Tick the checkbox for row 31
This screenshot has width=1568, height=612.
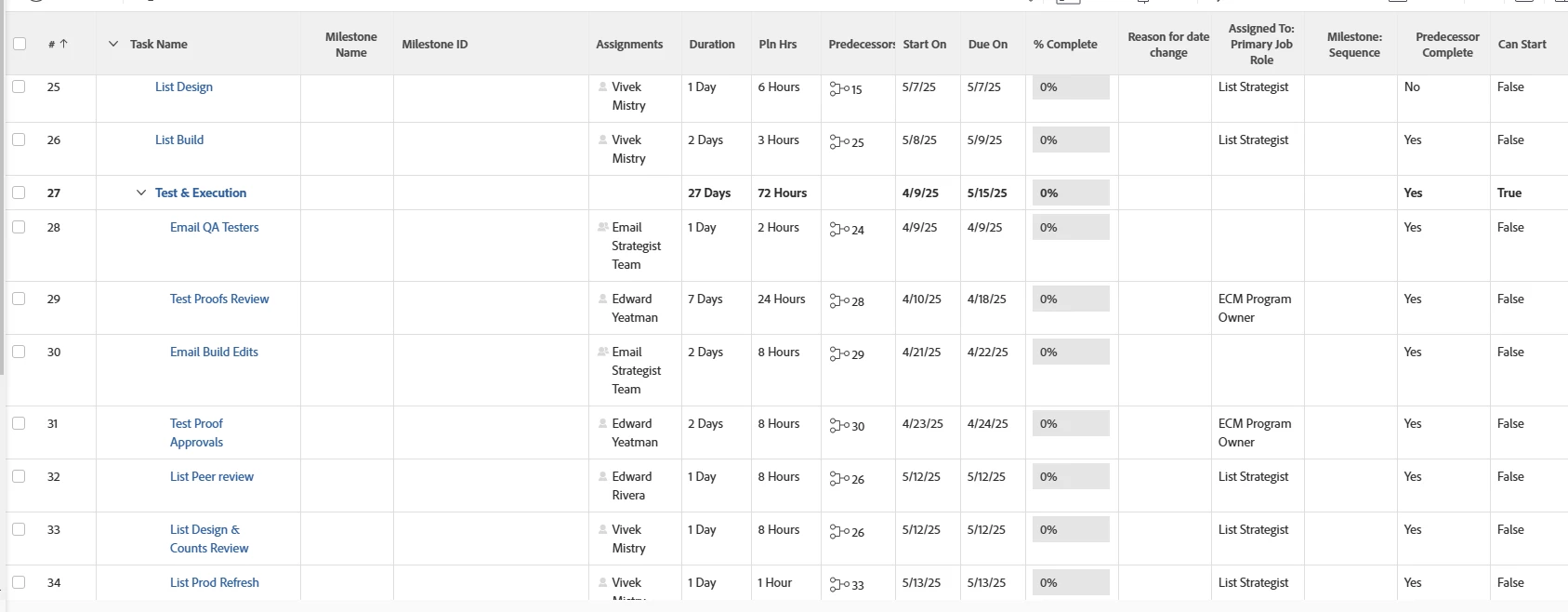click(19, 423)
